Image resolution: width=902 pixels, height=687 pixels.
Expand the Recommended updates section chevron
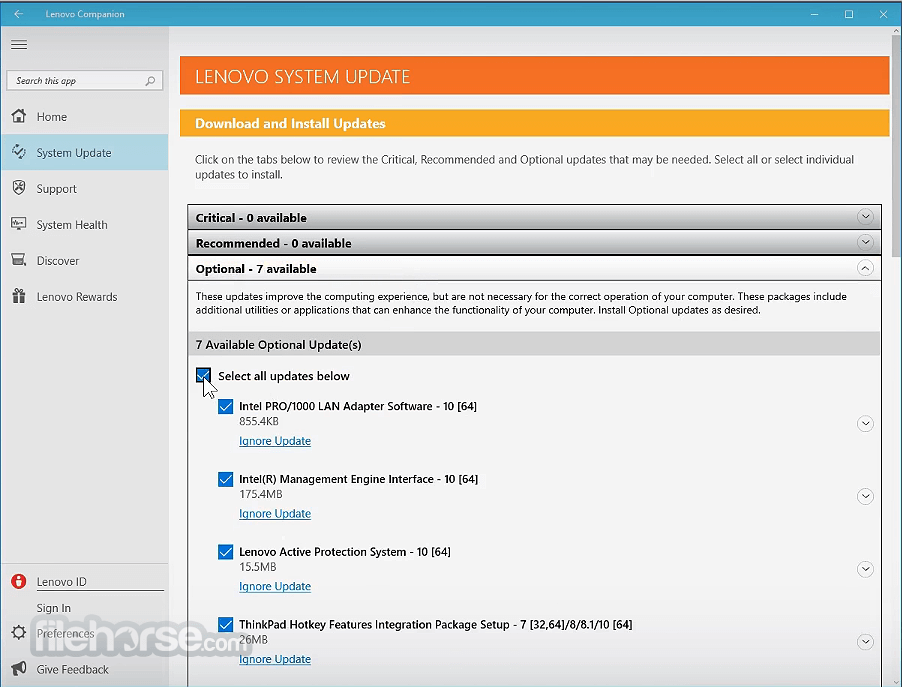(x=865, y=242)
